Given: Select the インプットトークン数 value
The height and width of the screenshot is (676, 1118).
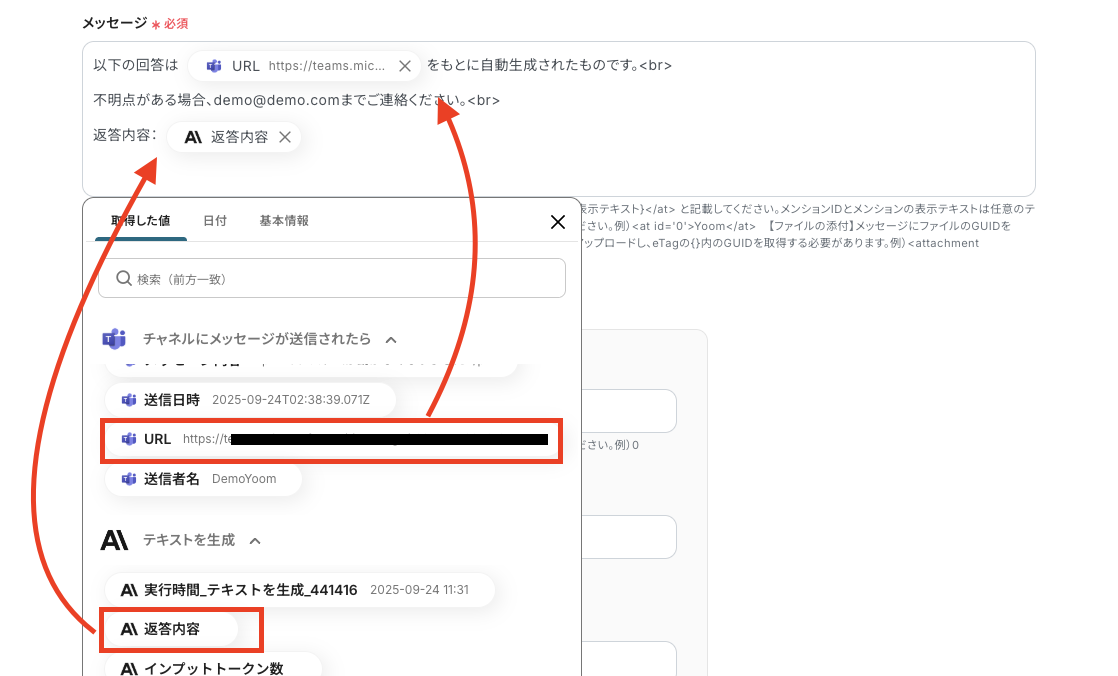Looking at the screenshot, I should coord(212,667).
